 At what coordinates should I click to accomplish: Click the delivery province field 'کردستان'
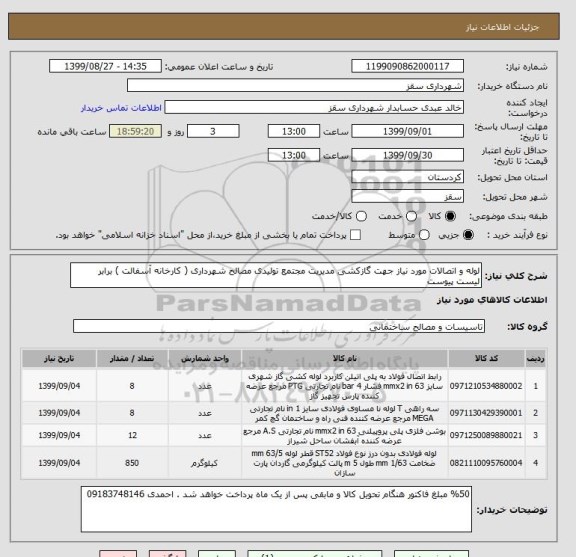pos(407,177)
